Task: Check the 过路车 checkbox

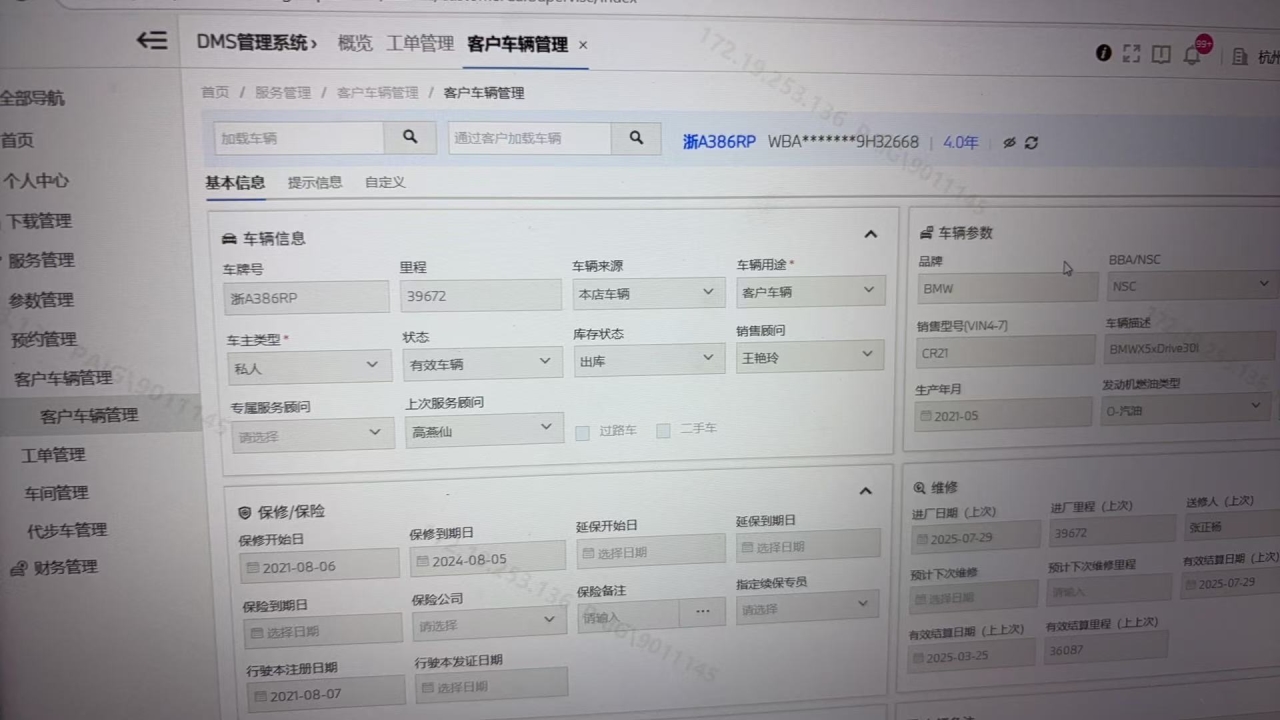Action: click(582, 433)
